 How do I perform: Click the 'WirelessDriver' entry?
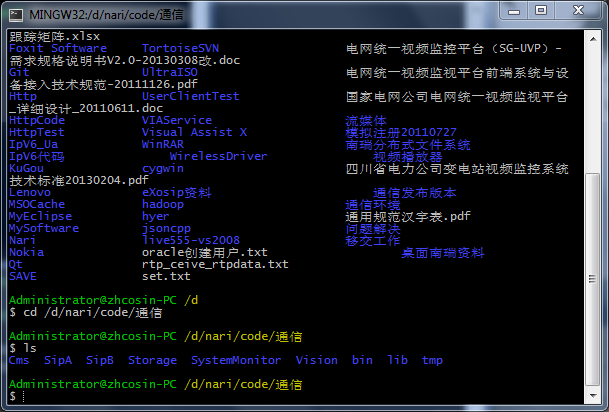pyautogui.click(x=218, y=156)
